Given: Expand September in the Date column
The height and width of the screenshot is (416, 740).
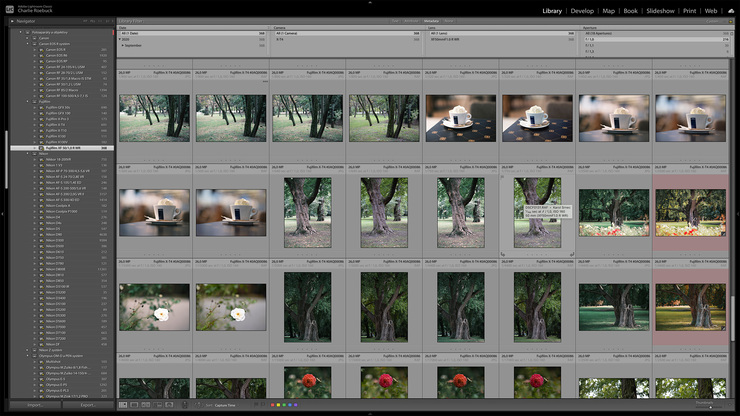Looking at the screenshot, I should (123, 45).
